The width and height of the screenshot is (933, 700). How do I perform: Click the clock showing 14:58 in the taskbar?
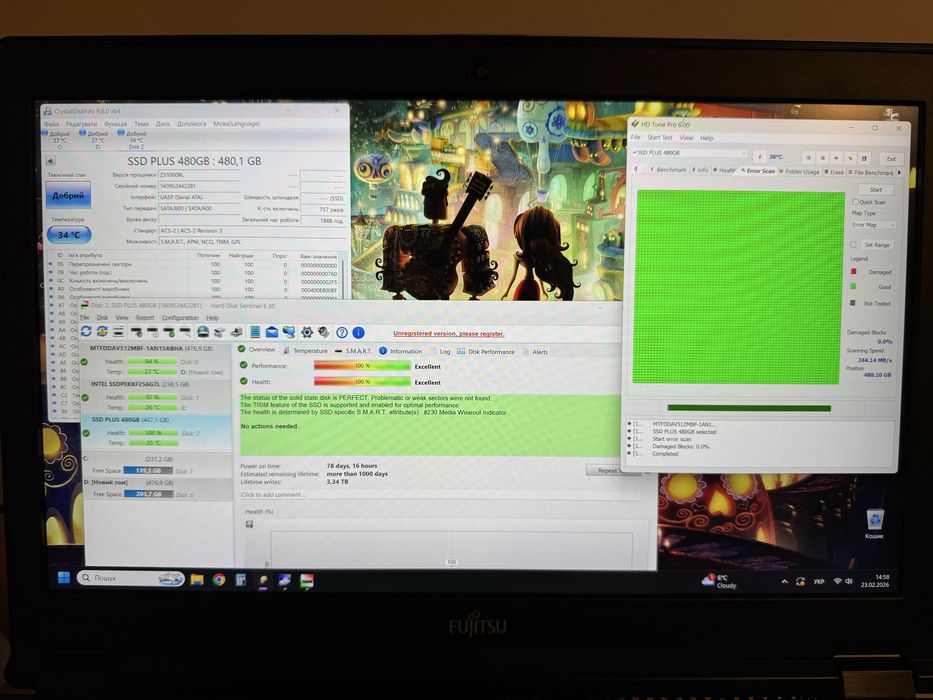pos(875,581)
